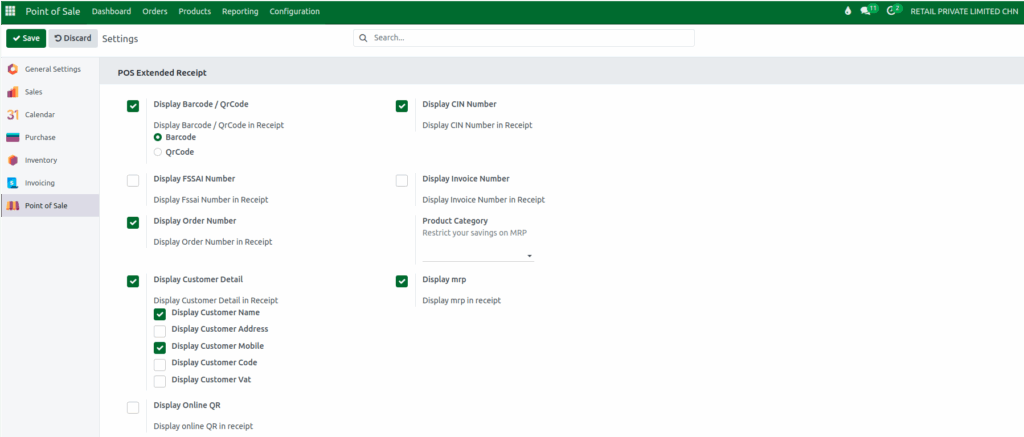Click the search magnifier icon
1024x437 pixels.
[x=364, y=38]
